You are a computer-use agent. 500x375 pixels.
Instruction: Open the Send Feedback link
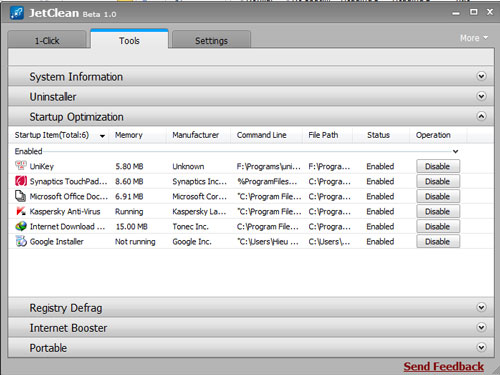tap(443, 366)
